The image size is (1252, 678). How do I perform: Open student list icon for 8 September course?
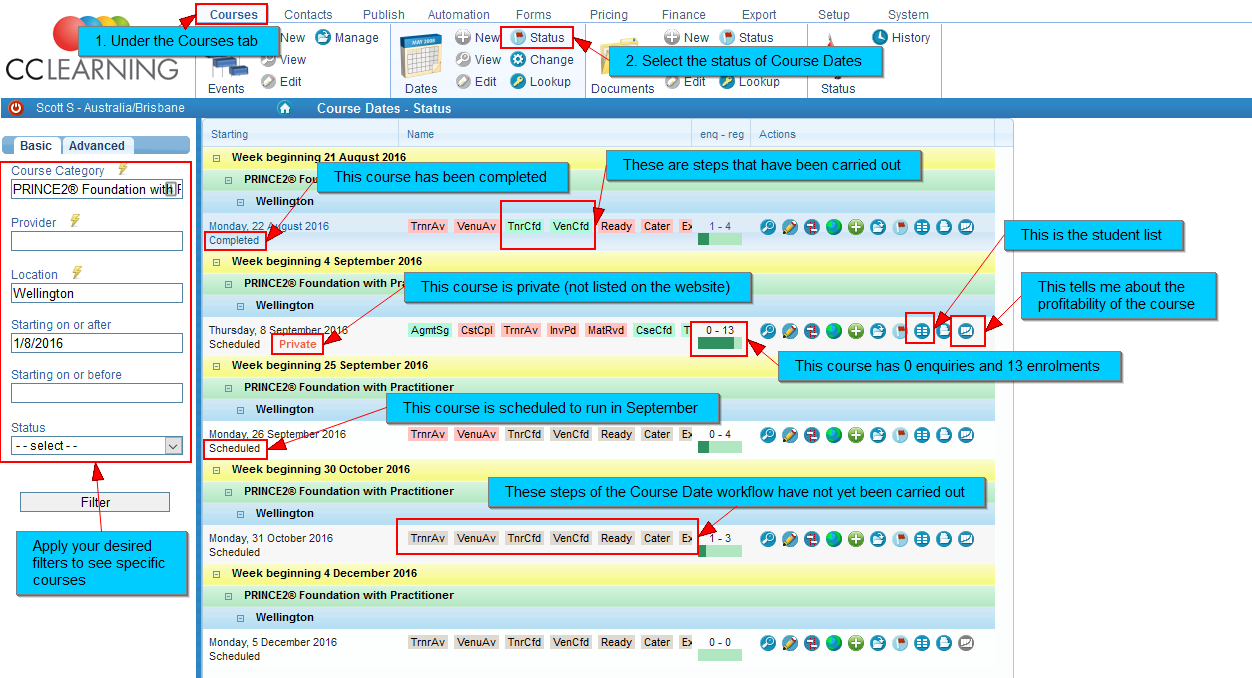click(x=922, y=331)
